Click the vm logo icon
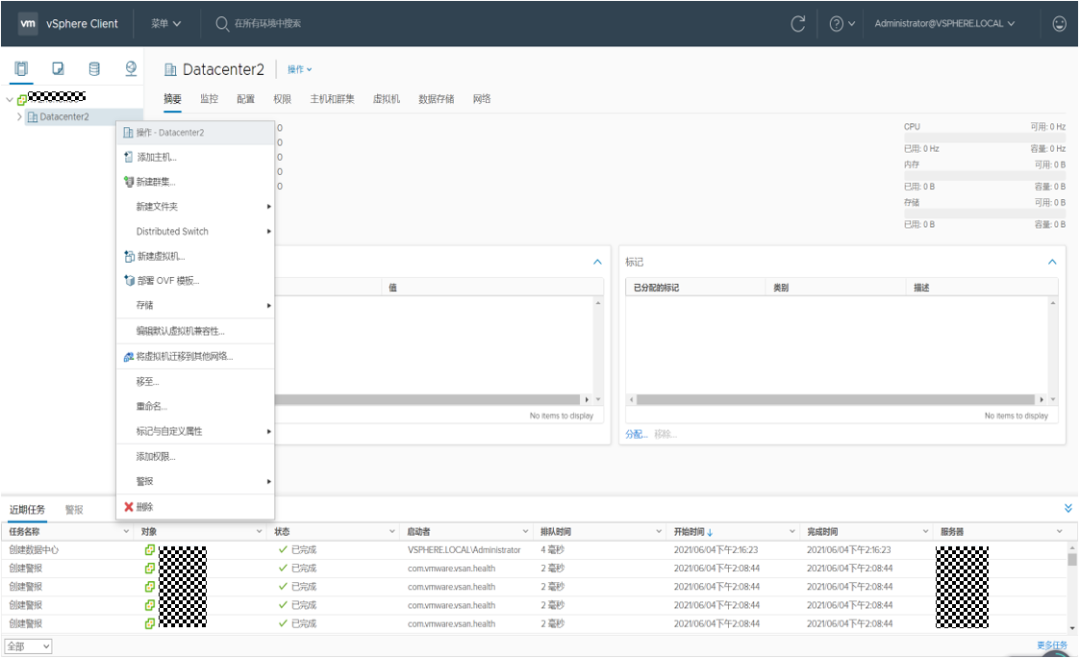This screenshot has width=1080, height=658. pyautogui.click(x=28, y=23)
